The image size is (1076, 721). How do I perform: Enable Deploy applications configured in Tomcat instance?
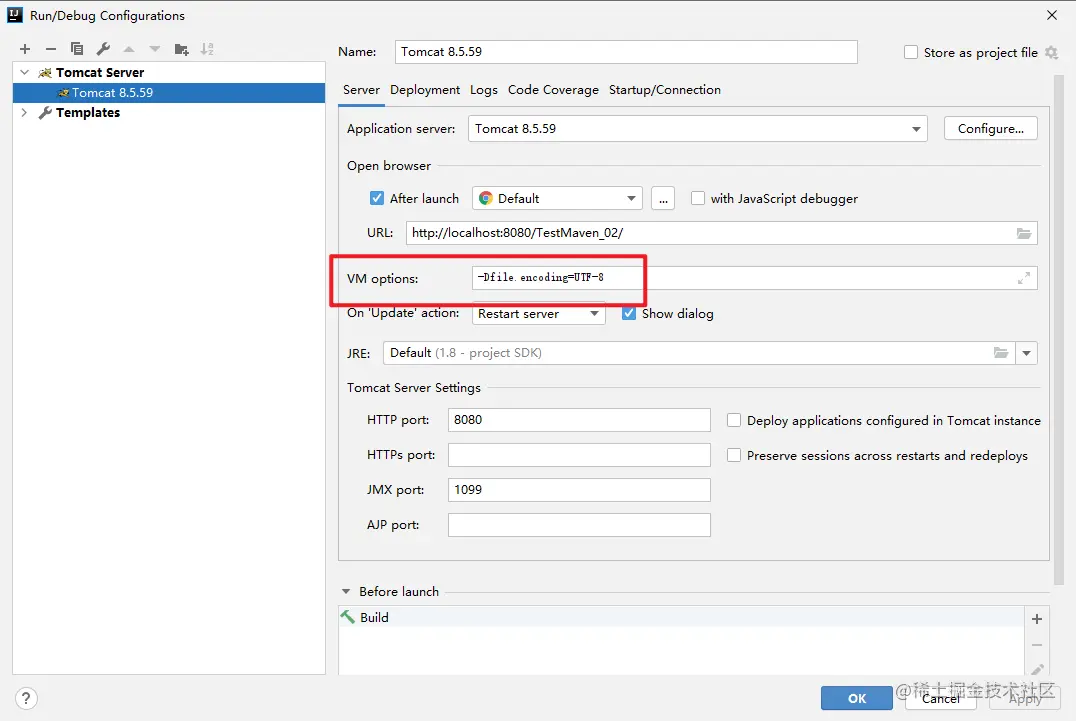click(734, 420)
